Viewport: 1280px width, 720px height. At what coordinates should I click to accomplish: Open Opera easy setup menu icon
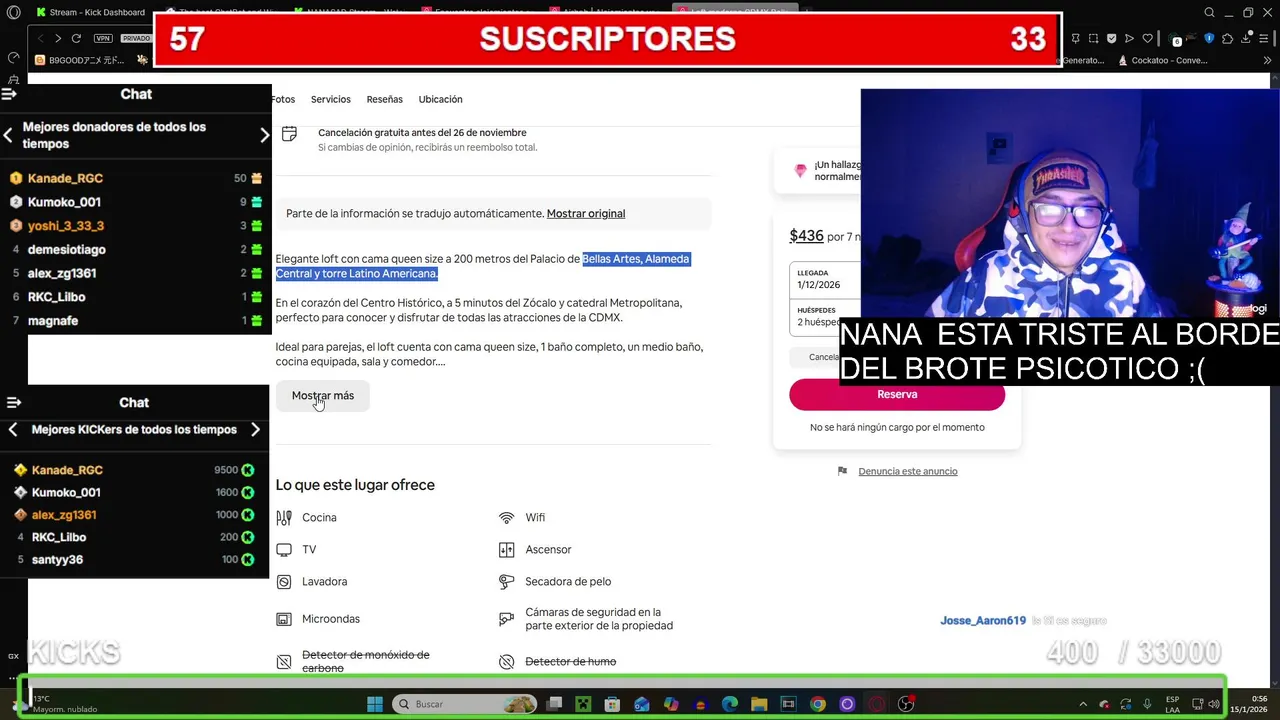1263,38
